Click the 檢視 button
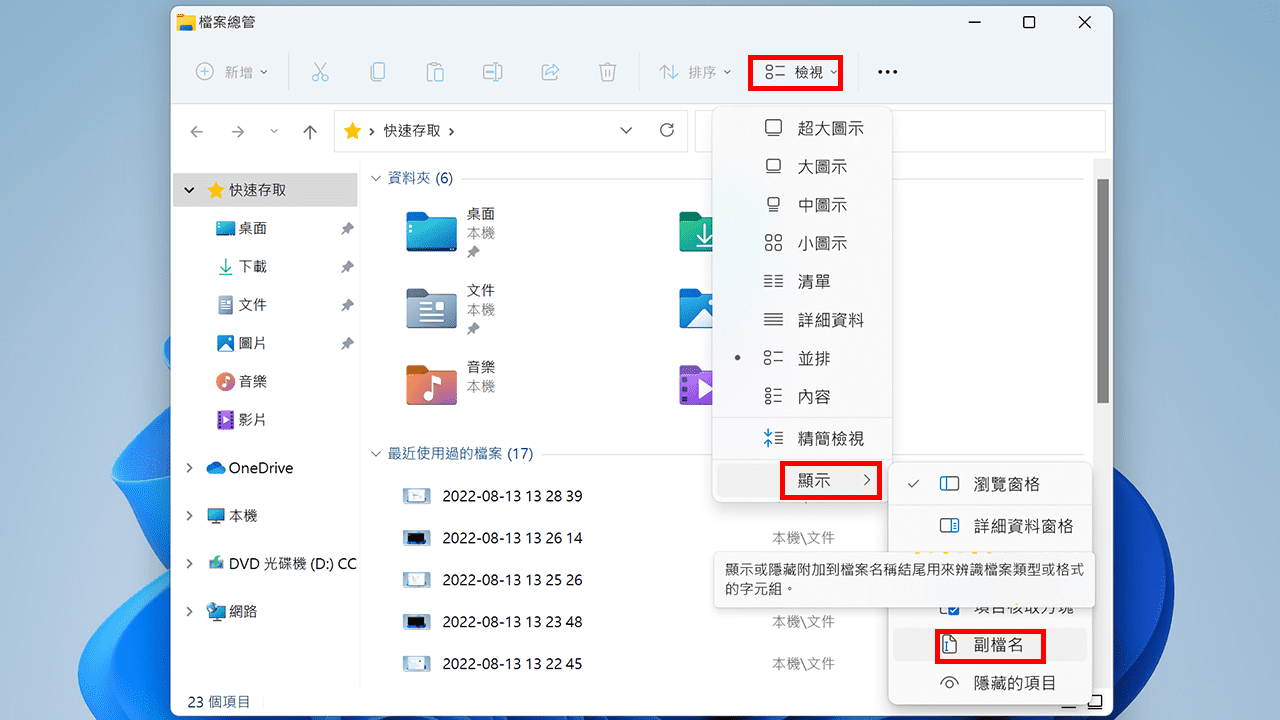The height and width of the screenshot is (720, 1280). (x=795, y=71)
